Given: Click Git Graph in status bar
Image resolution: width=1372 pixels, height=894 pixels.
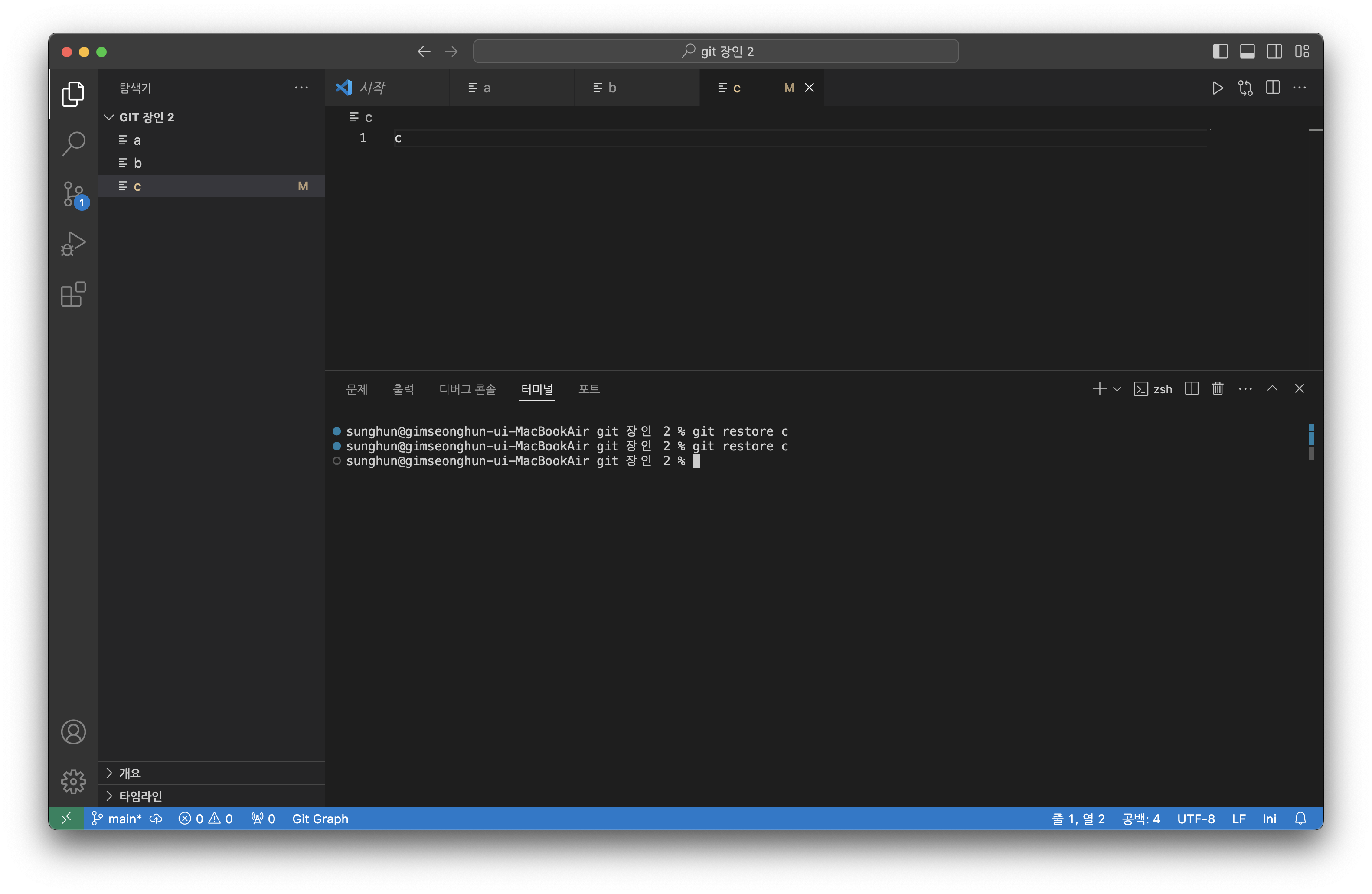Looking at the screenshot, I should [x=320, y=819].
